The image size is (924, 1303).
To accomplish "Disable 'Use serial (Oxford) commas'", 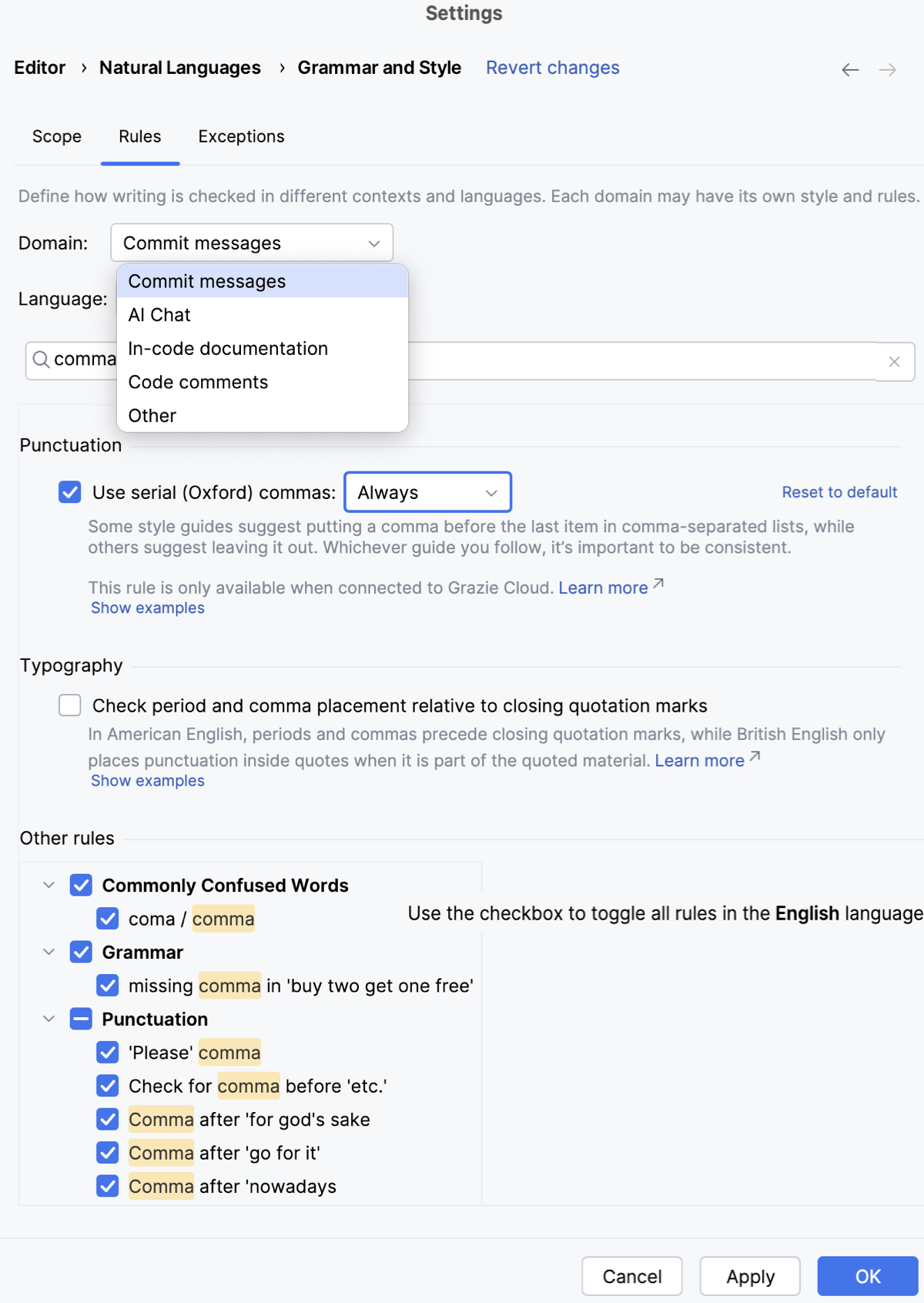I will click(x=69, y=492).
